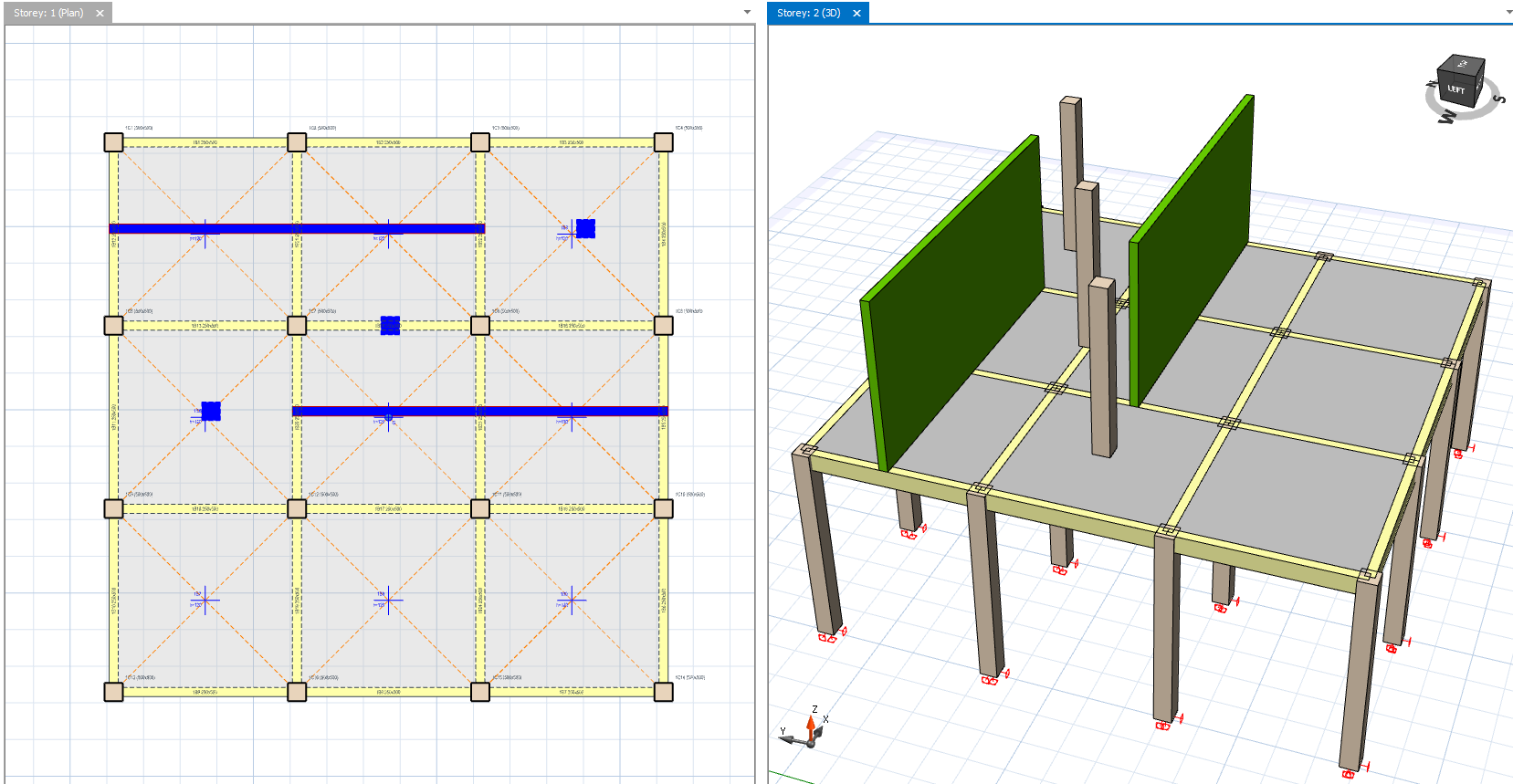Open the 3D pane tab list dropdown
This screenshot has height=784, width=1513.
tap(1508, 13)
